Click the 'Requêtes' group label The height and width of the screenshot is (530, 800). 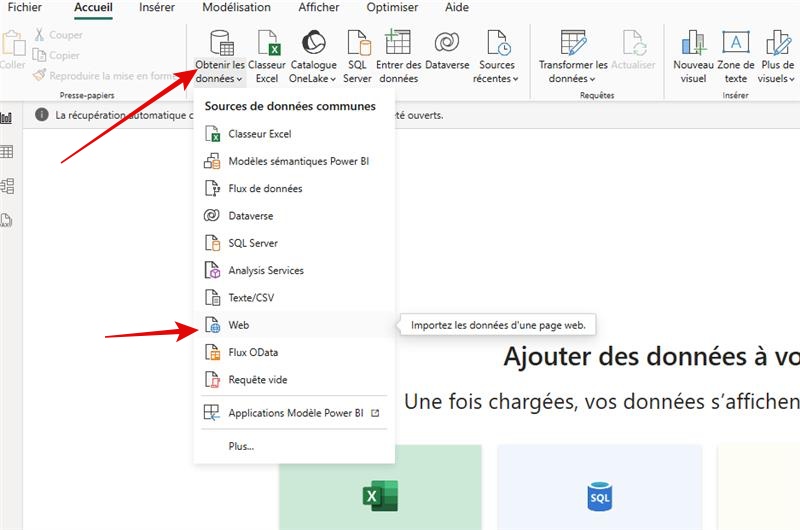[x=597, y=95]
